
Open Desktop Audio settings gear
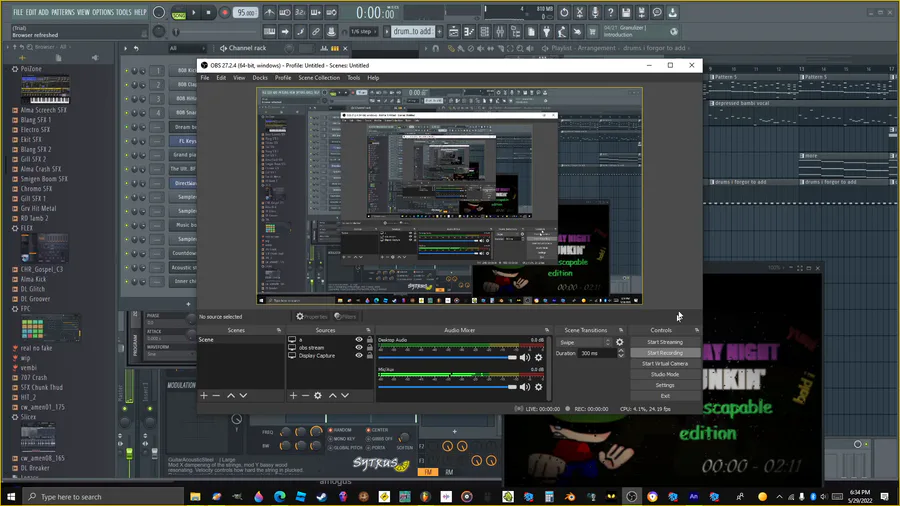coord(538,357)
